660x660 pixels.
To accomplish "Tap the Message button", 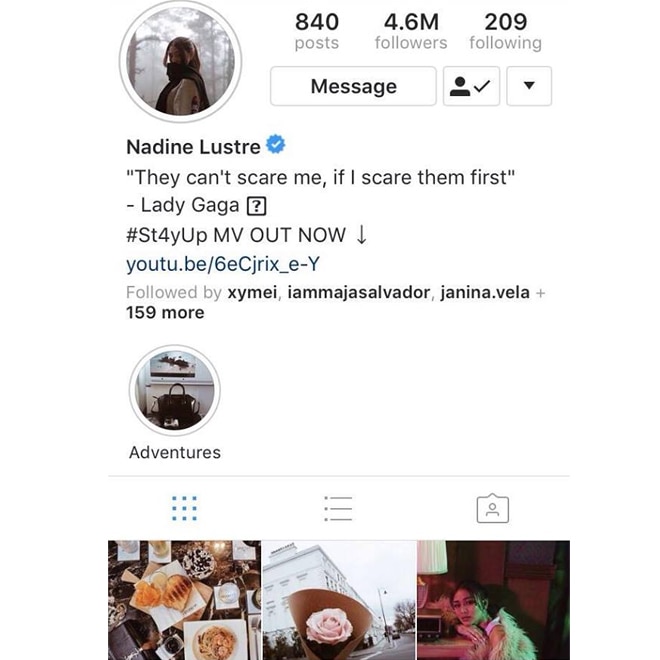I will coord(353,86).
